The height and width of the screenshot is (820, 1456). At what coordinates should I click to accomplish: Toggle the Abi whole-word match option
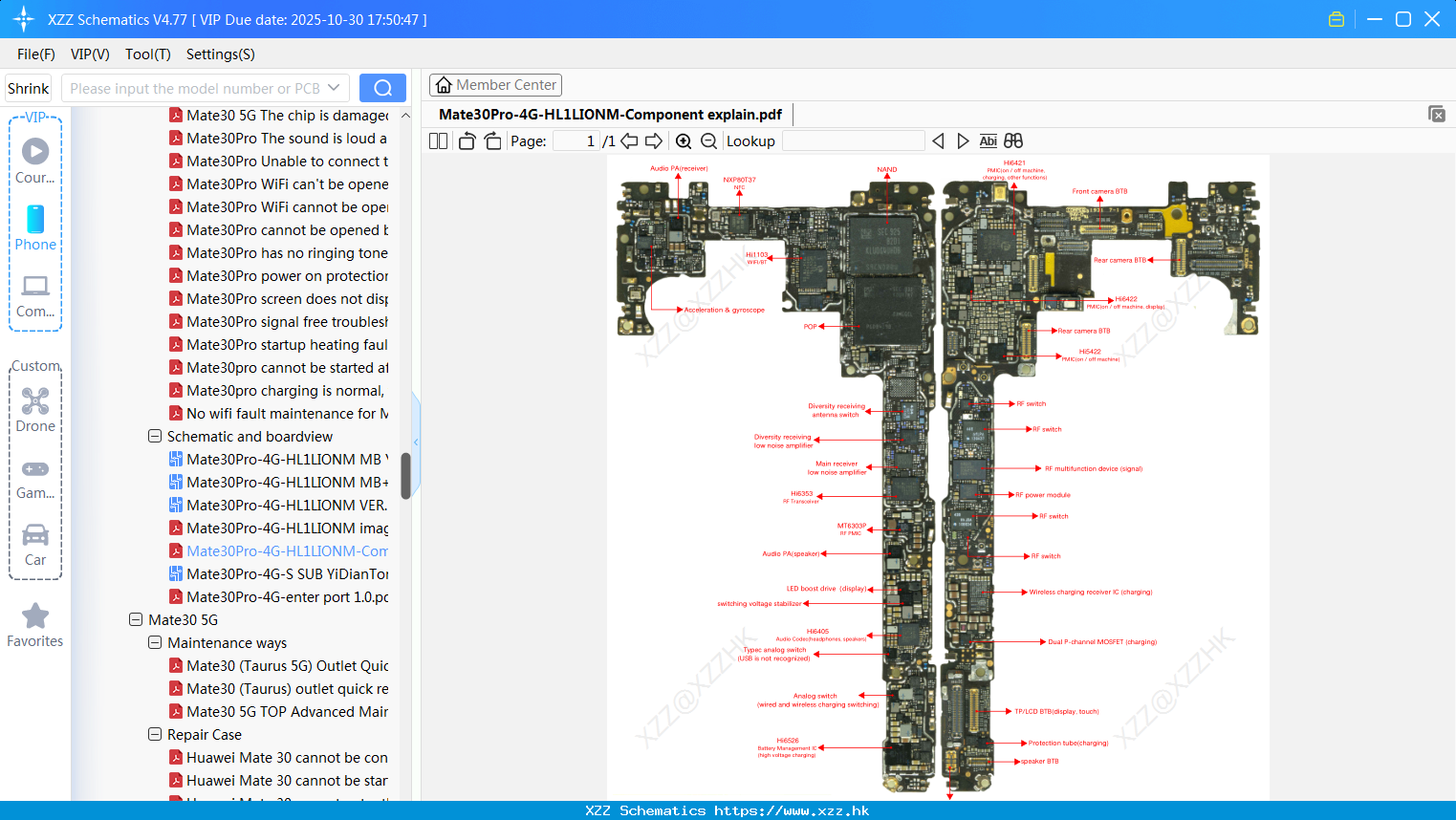pos(988,141)
